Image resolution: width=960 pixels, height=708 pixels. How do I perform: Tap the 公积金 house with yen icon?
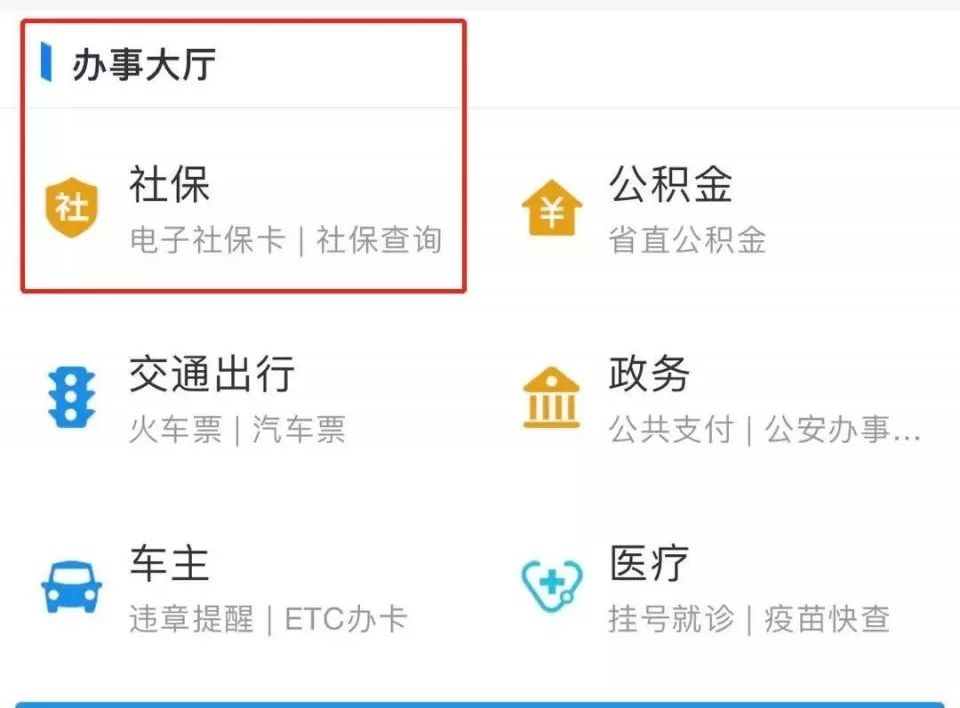[552, 208]
